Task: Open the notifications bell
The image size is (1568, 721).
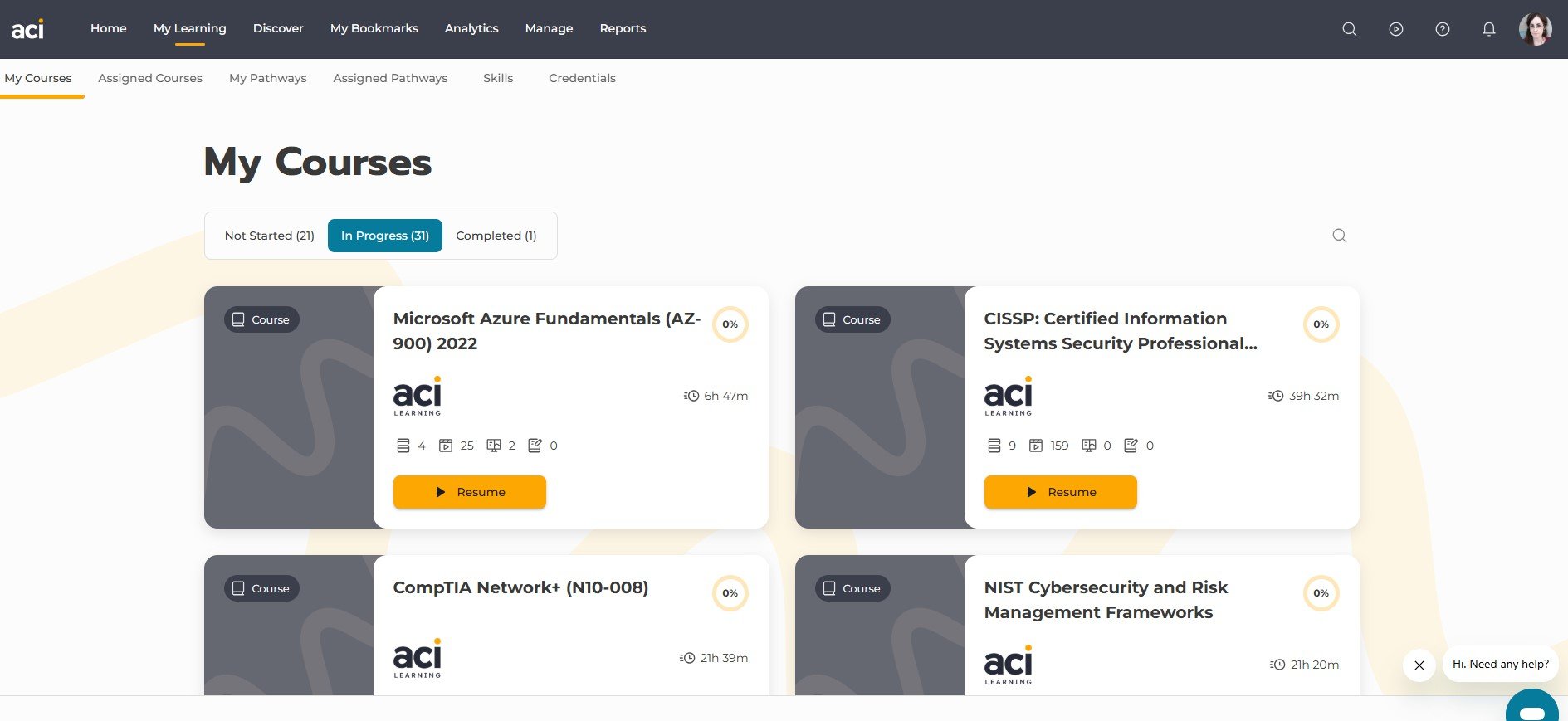Action: [x=1489, y=29]
